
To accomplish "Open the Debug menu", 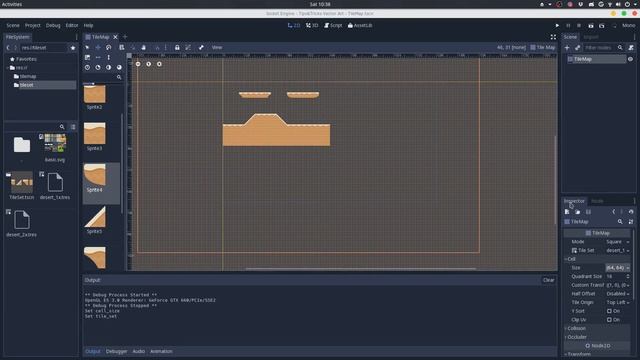I will [53, 25].
